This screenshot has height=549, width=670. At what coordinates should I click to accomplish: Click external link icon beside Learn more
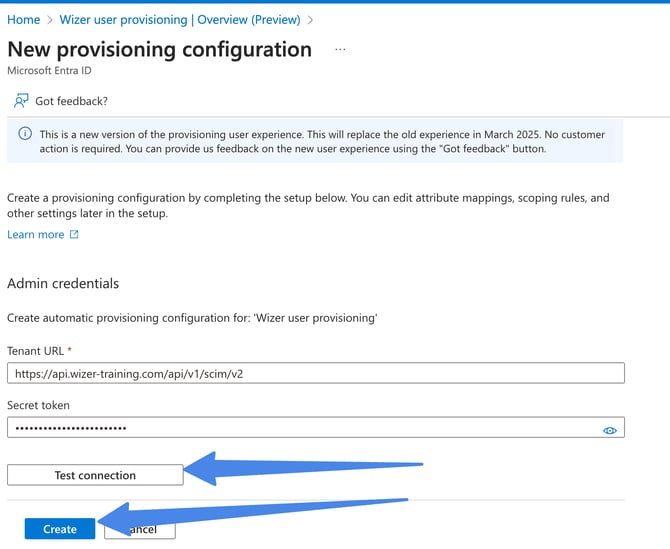click(x=74, y=234)
